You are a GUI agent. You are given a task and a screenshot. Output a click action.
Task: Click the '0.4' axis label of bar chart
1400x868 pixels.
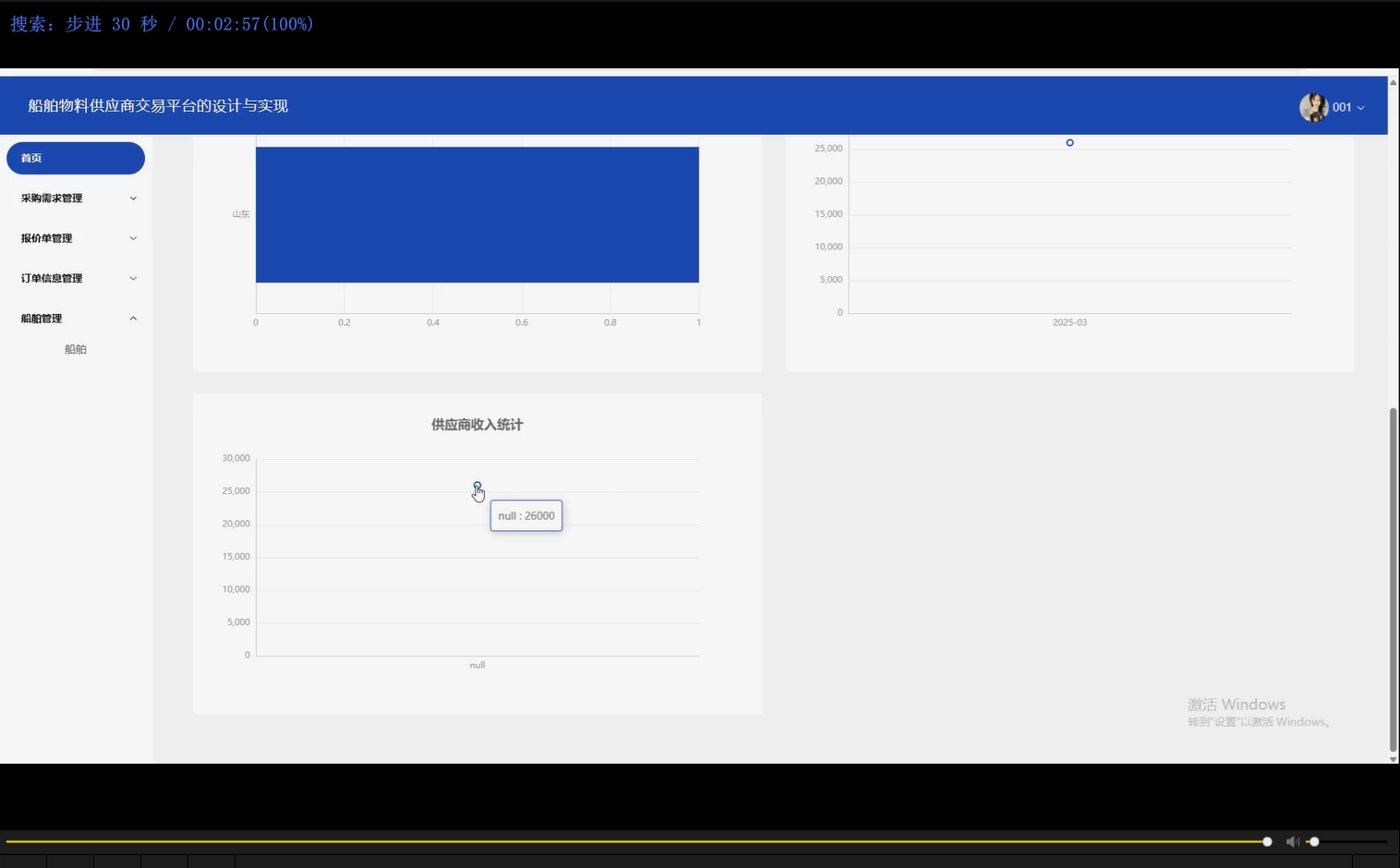[x=433, y=322]
